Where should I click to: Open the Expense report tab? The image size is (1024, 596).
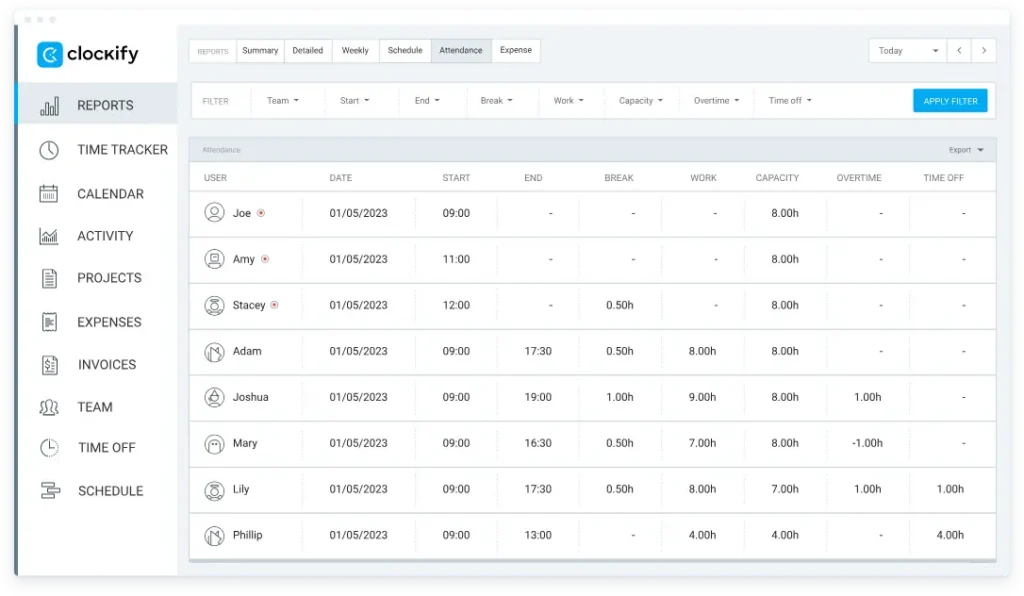[516, 50]
